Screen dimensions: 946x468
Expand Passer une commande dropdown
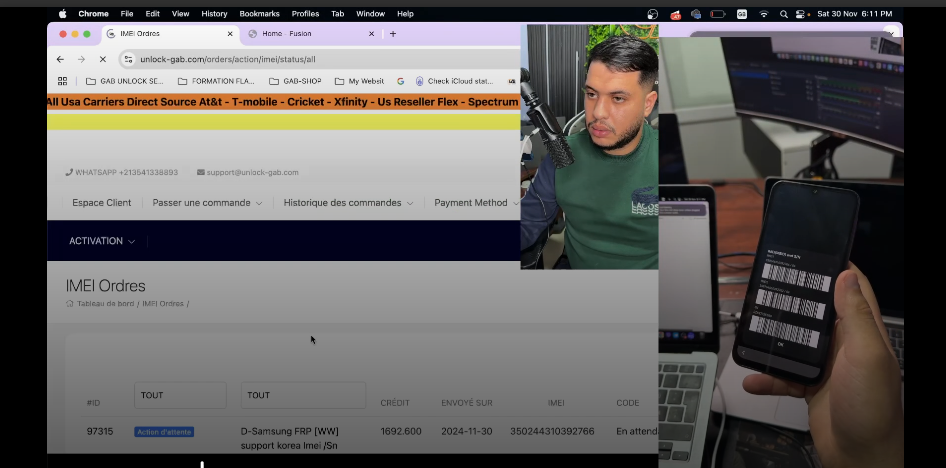[x=207, y=203]
